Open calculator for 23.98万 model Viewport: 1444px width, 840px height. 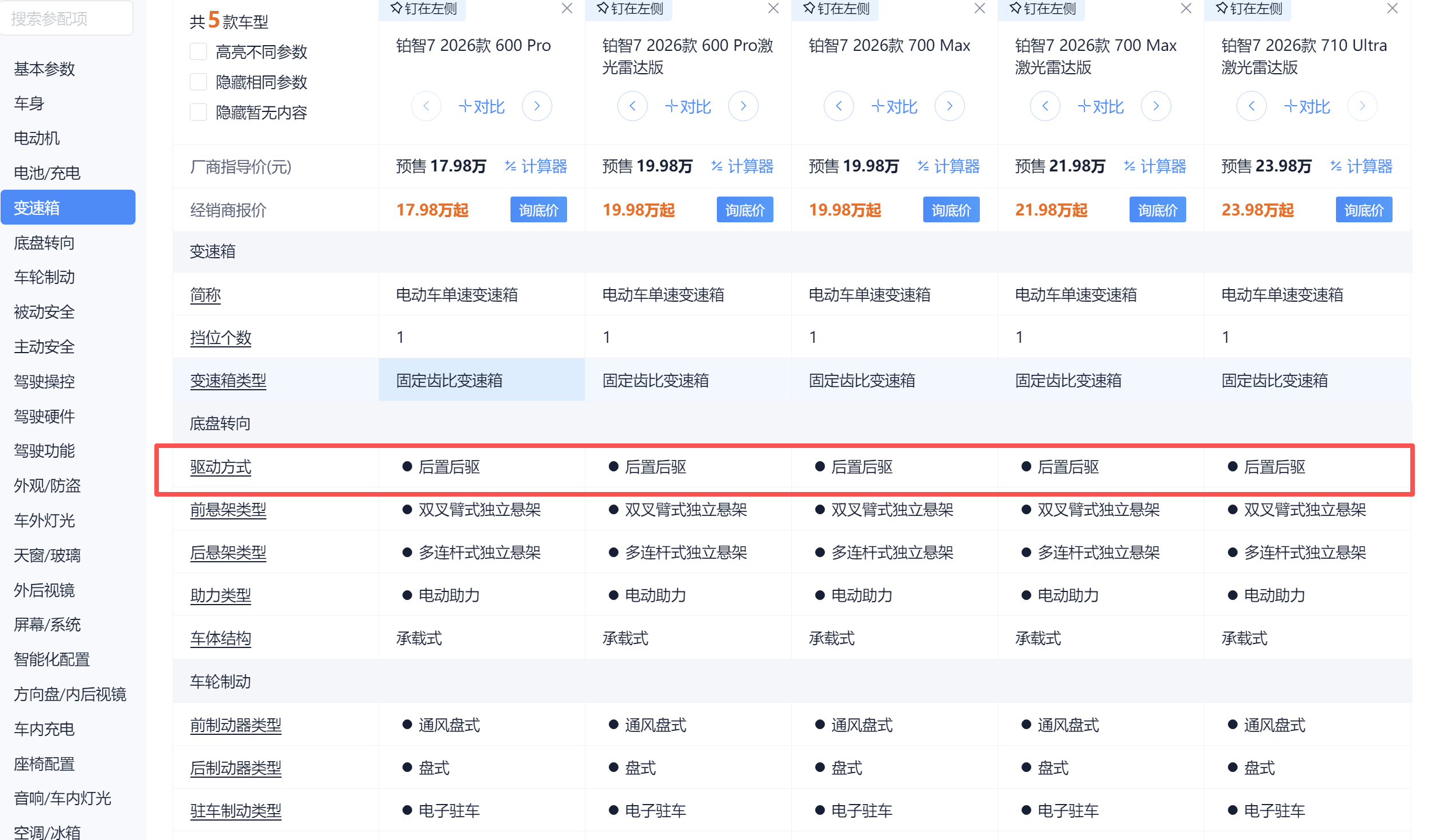(x=1361, y=167)
